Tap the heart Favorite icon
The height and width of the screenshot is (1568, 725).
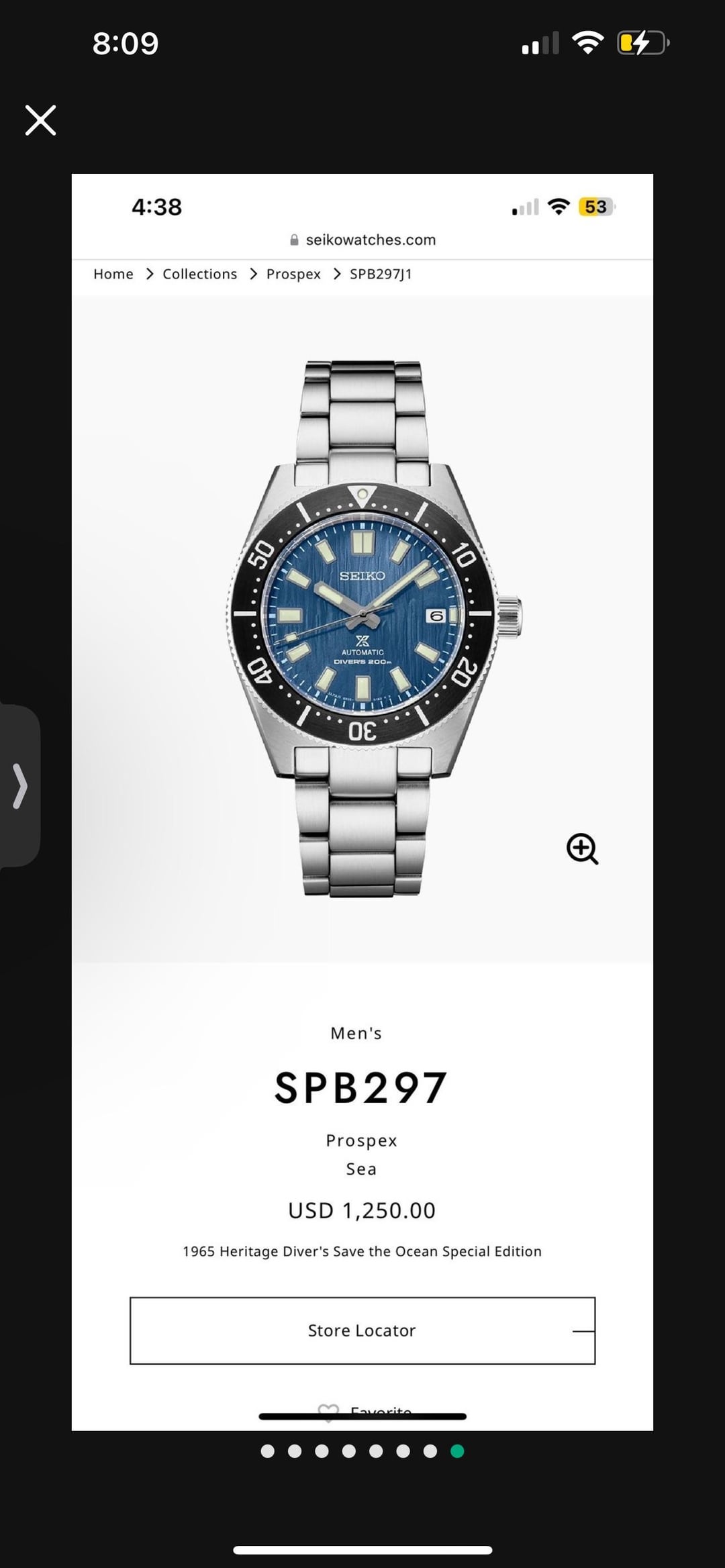(328, 1411)
